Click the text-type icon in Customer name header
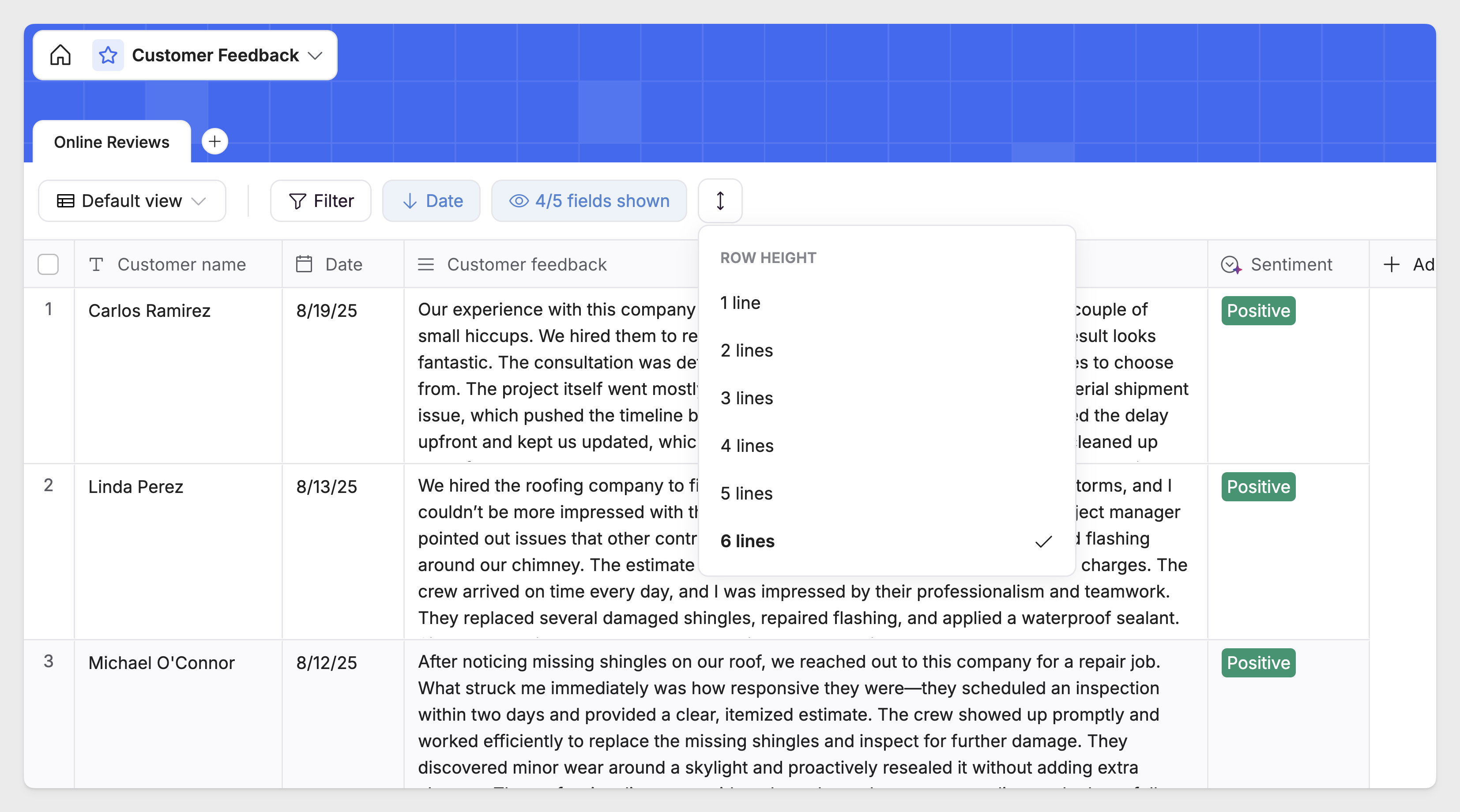1460x812 pixels. (x=96, y=264)
